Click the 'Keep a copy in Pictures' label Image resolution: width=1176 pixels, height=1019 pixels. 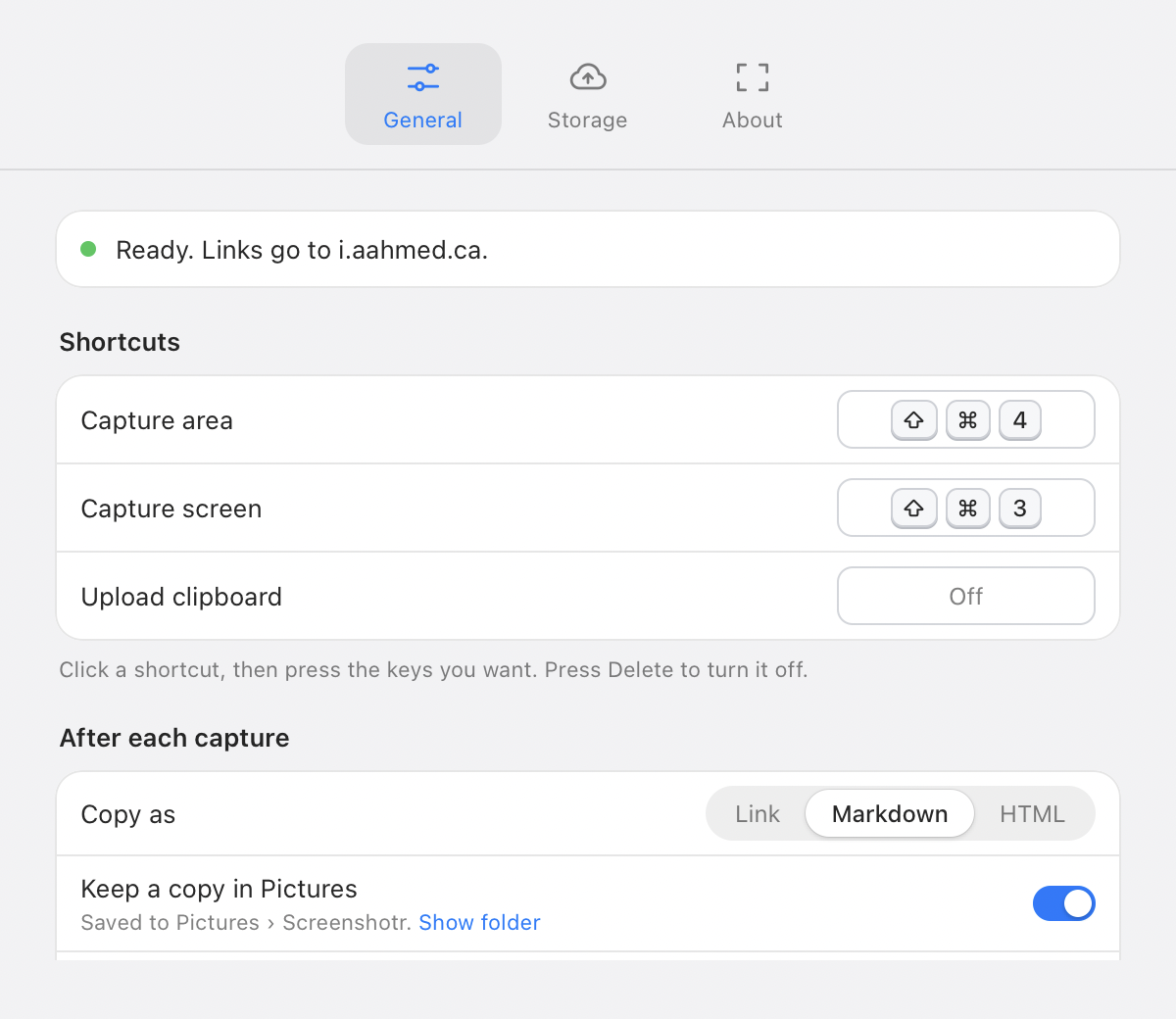click(x=219, y=889)
